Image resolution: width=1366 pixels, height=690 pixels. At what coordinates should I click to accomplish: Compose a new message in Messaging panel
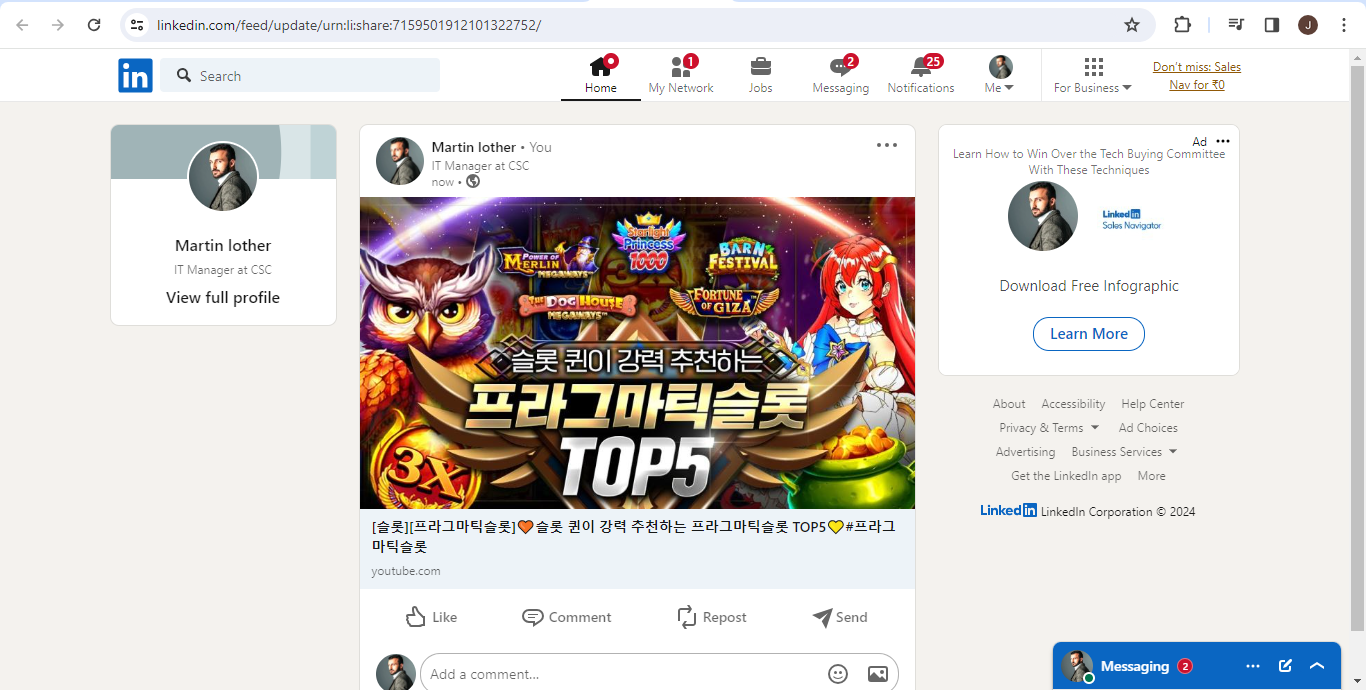tap(1285, 666)
